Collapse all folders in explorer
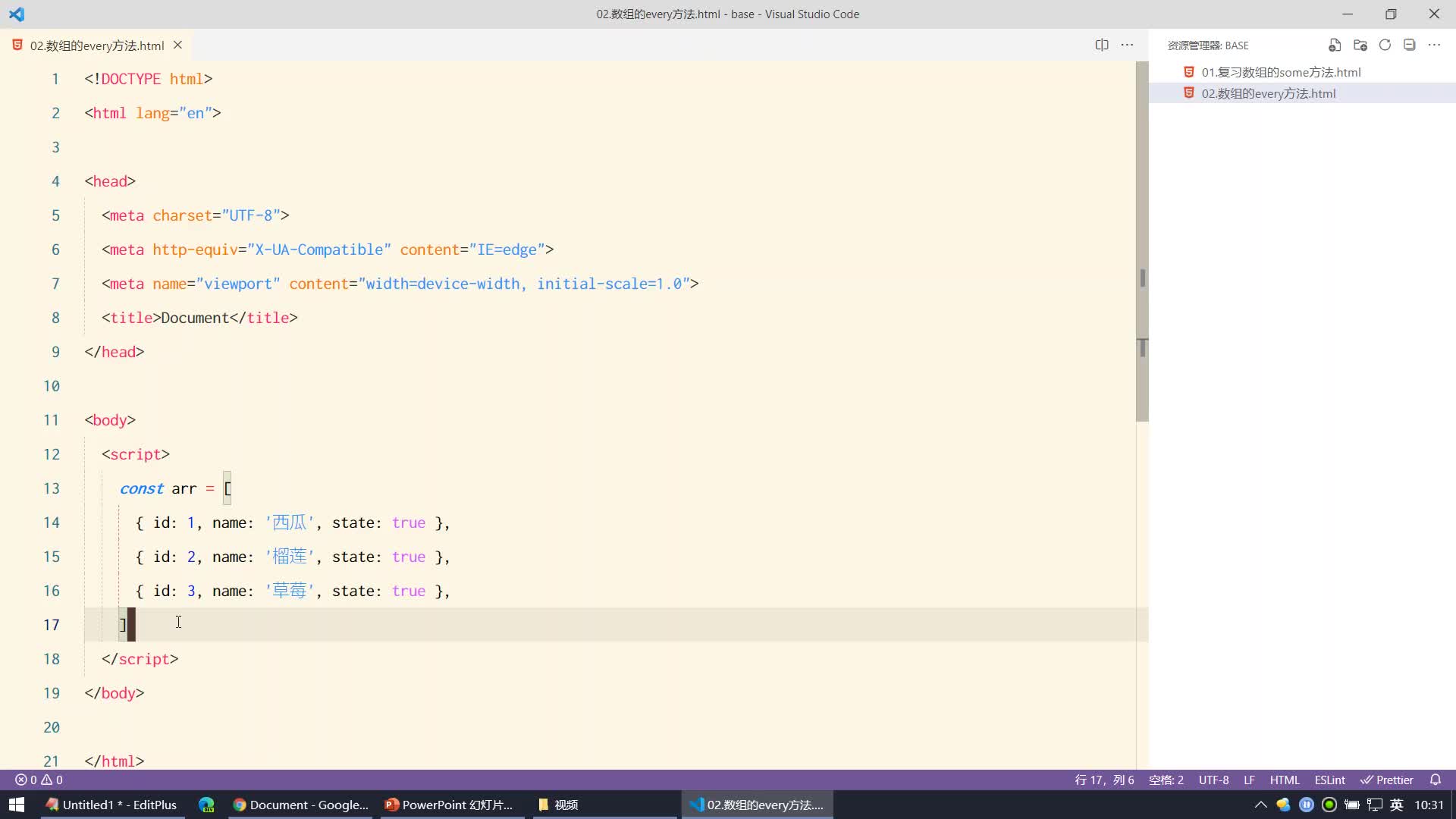 click(x=1410, y=45)
